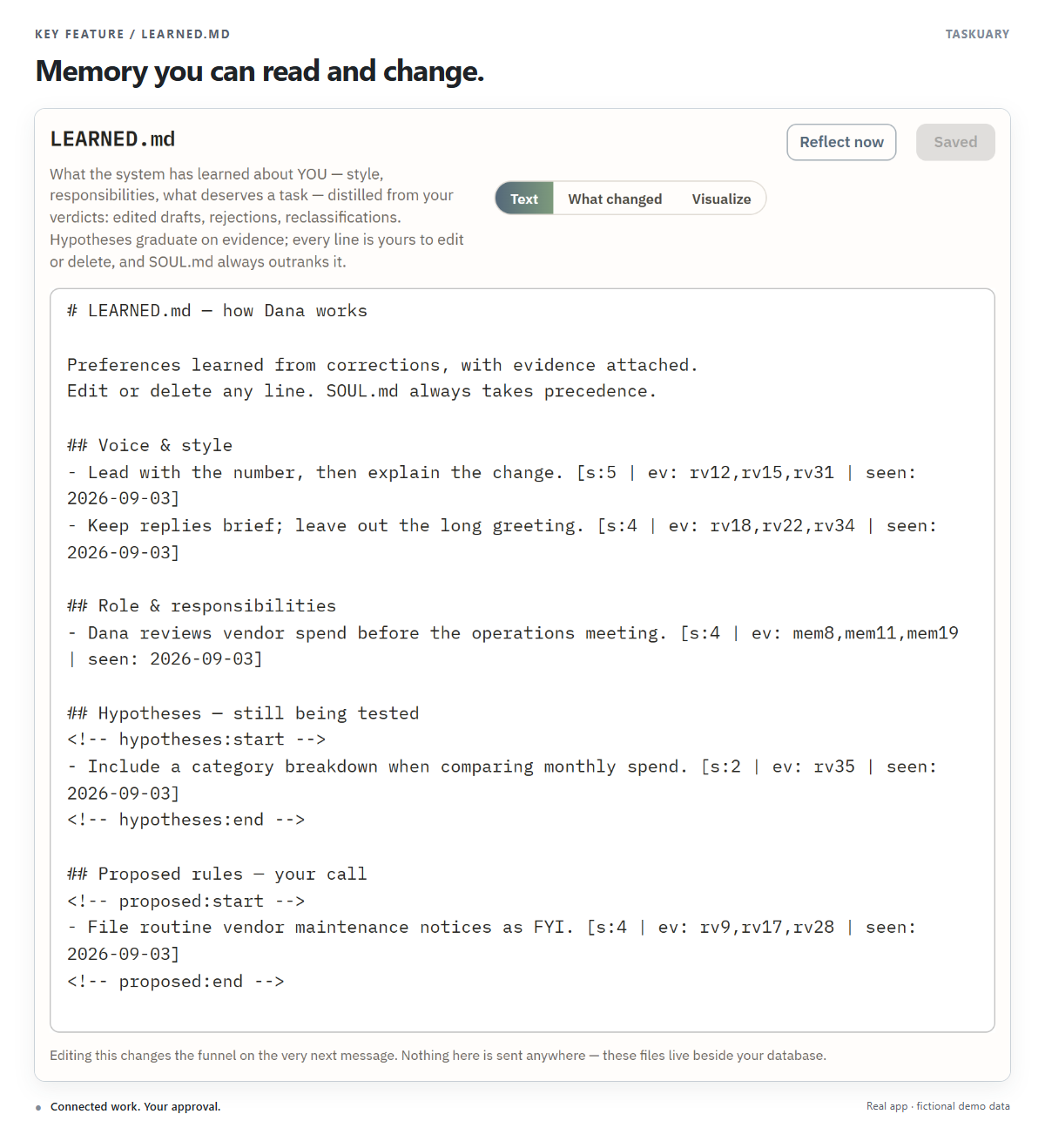The height and width of the screenshot is (1148, 1045).
Task: Click the 'Editing this changes the funnel' footnote
Action: [x=438, y=1056]
